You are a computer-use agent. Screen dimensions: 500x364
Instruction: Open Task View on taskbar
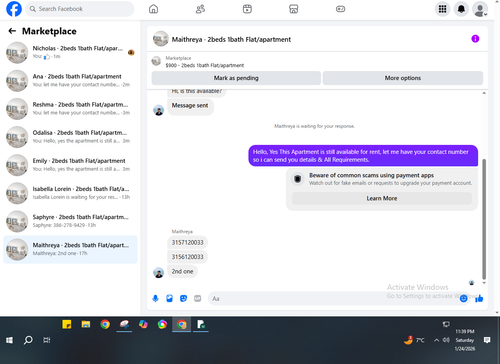pyautogui.click(x=47, y=340)
